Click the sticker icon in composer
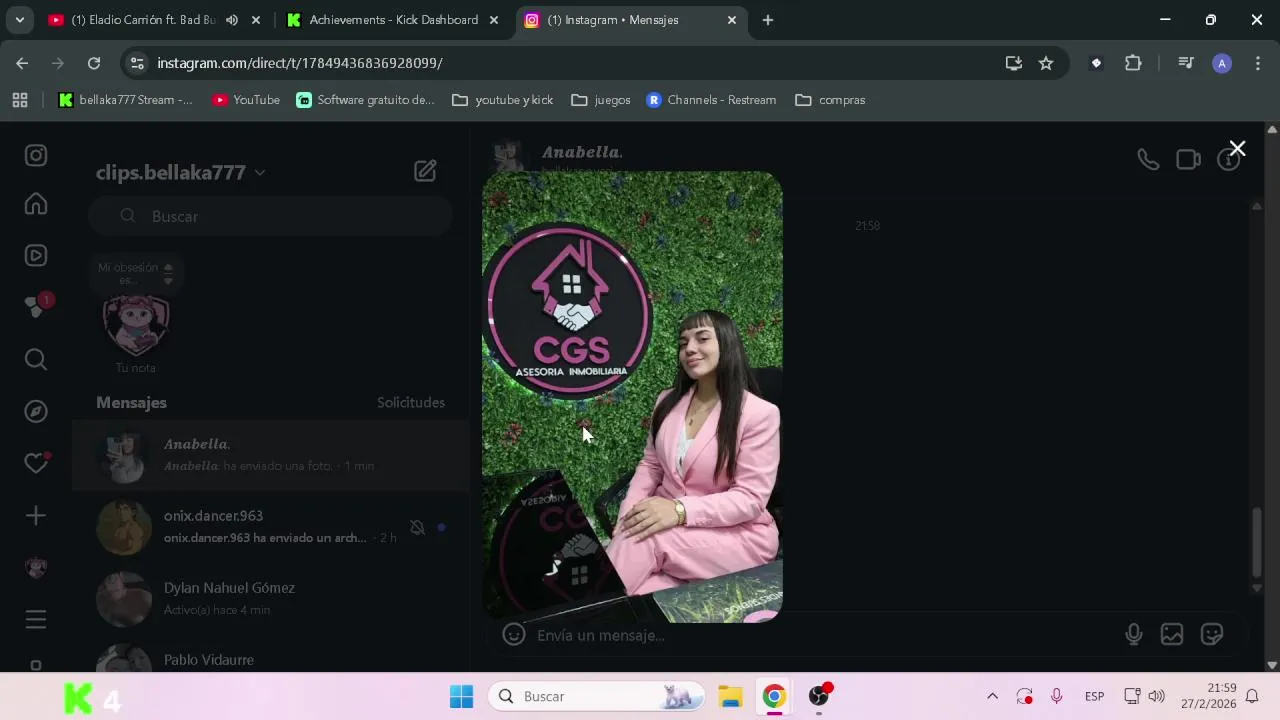Image resolution: width=1280 pixels, height=720 pixels. 1212,634
